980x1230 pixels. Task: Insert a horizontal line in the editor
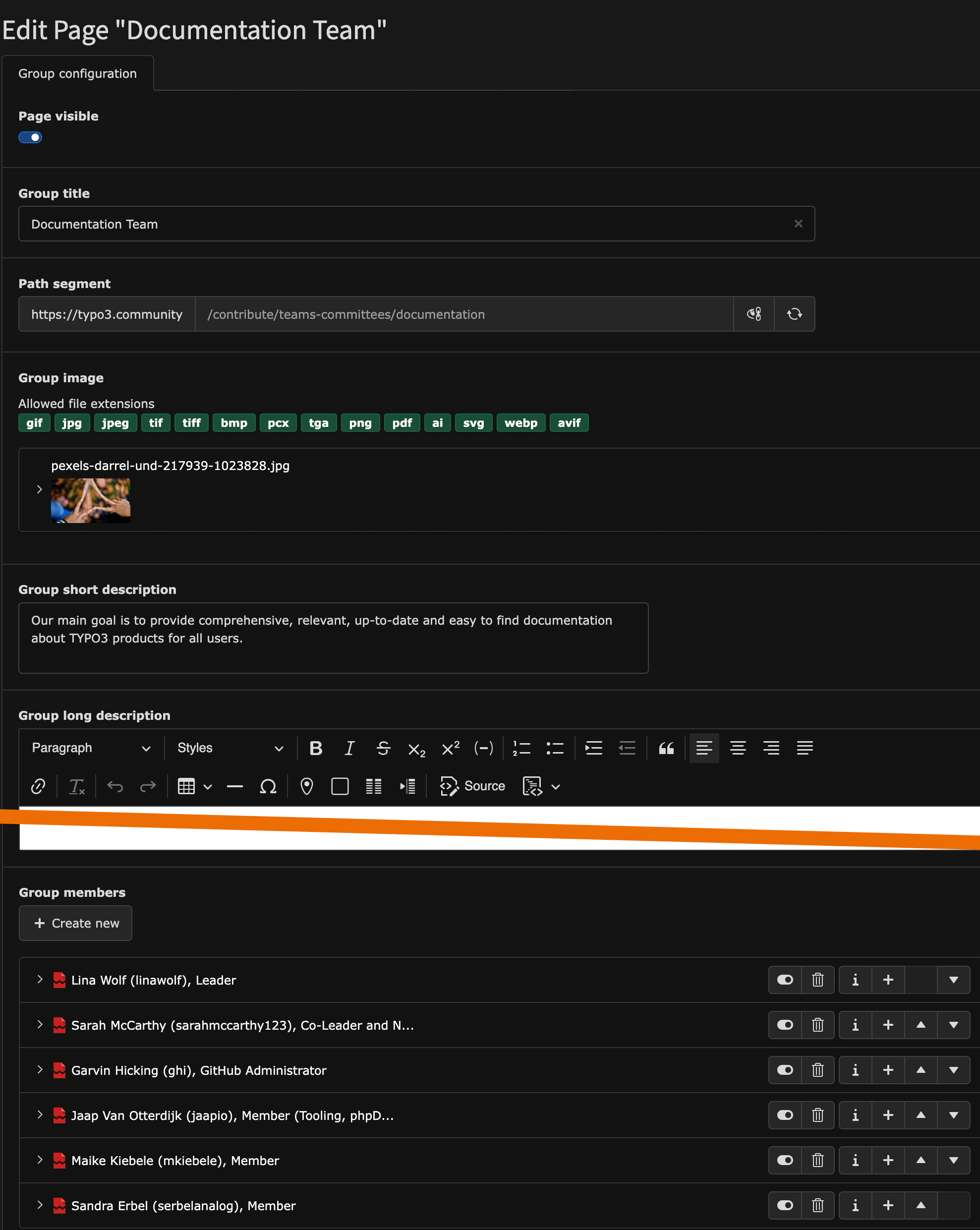[234, 786]
